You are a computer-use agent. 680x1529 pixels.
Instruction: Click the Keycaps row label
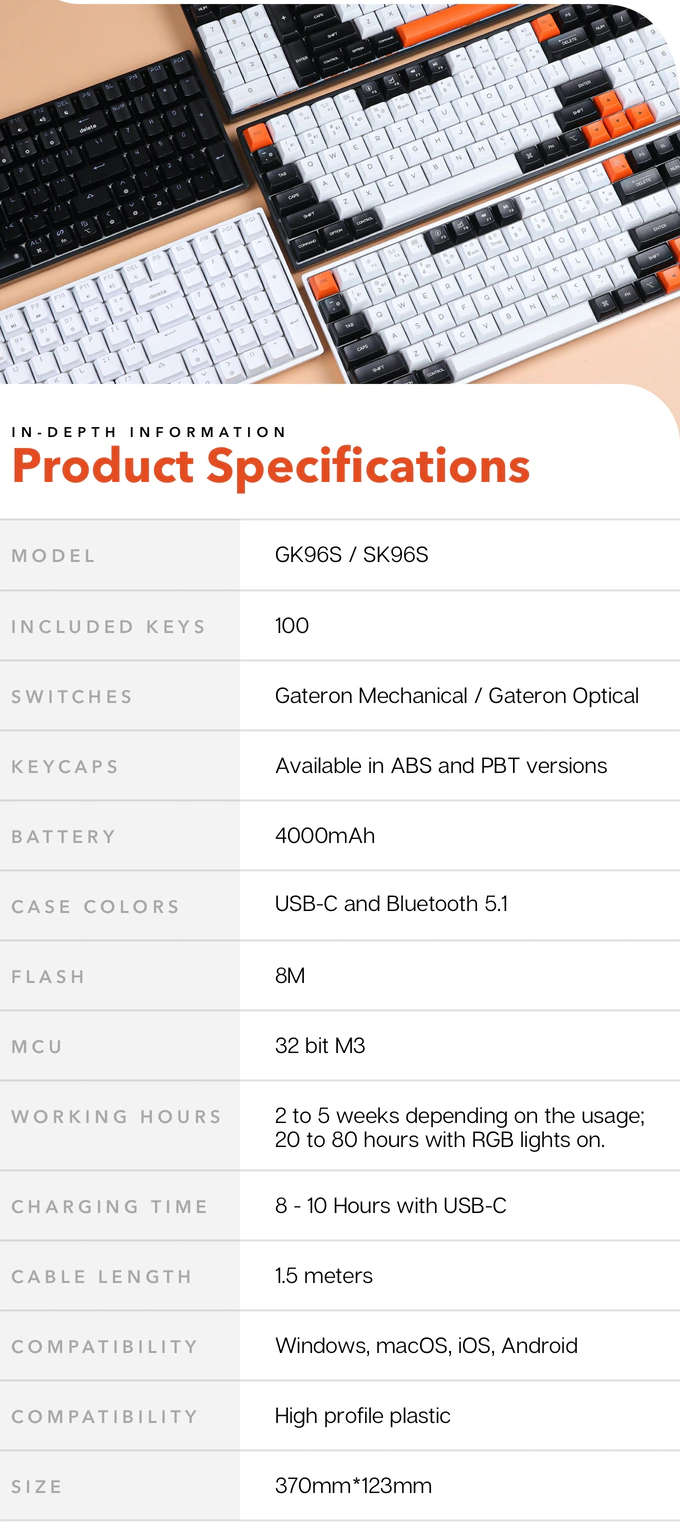[x=65, y=767]
